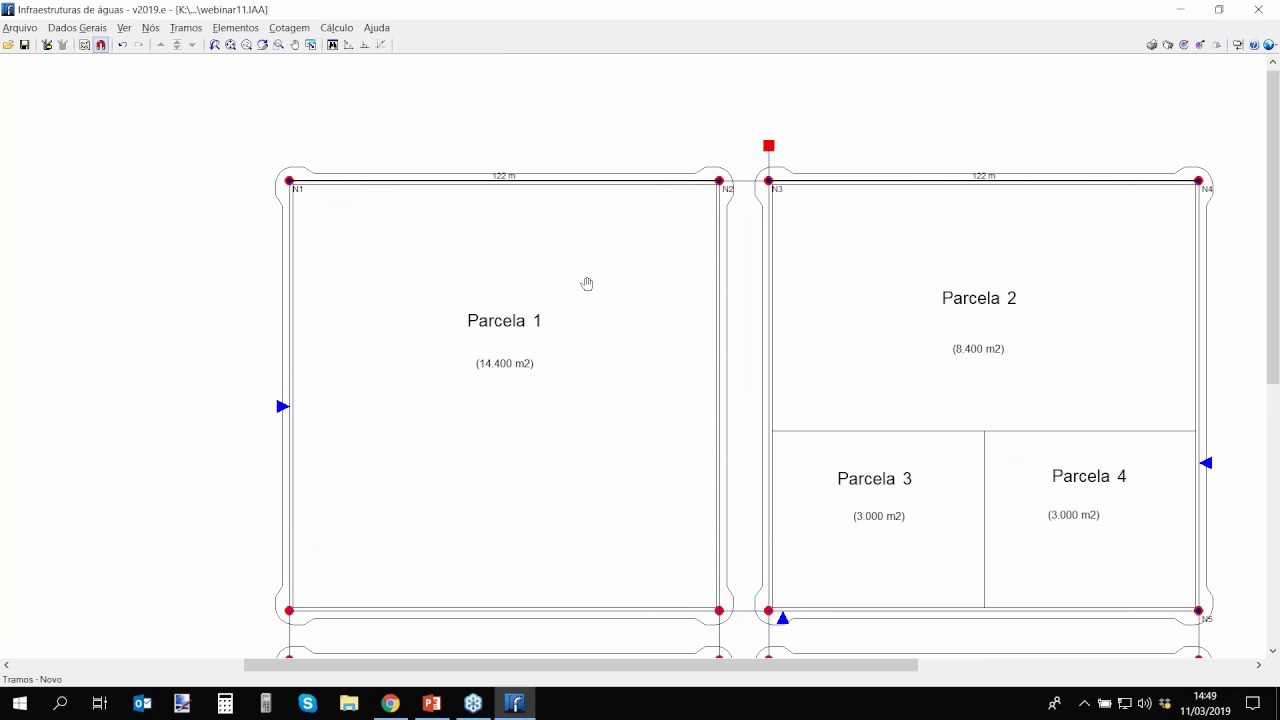
Task: Click the Parcela 2 label
Action: (979, 298)
